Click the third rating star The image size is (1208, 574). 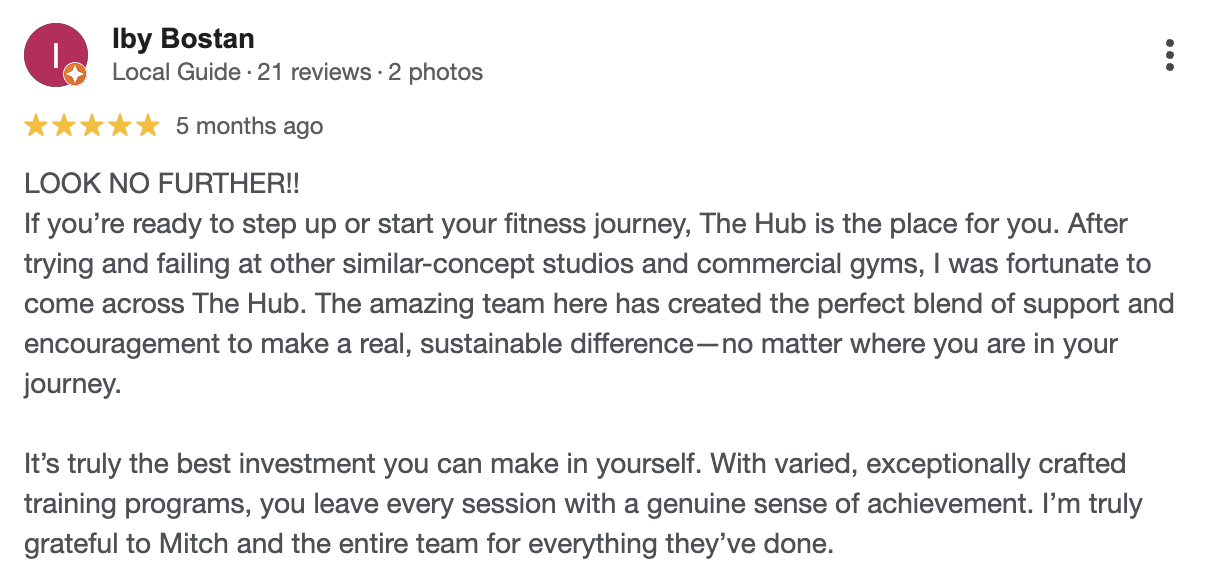coord(92,126)
